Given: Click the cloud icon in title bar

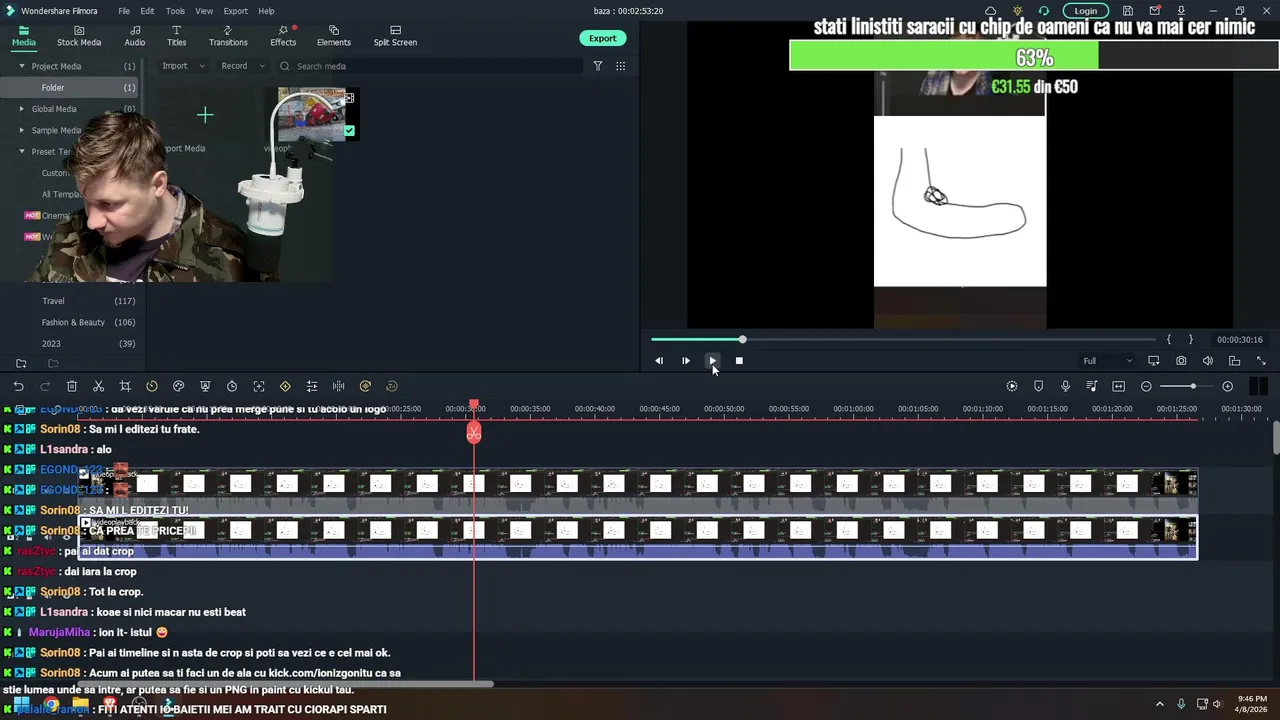Looking at the screenshot, I should (990, 11).
